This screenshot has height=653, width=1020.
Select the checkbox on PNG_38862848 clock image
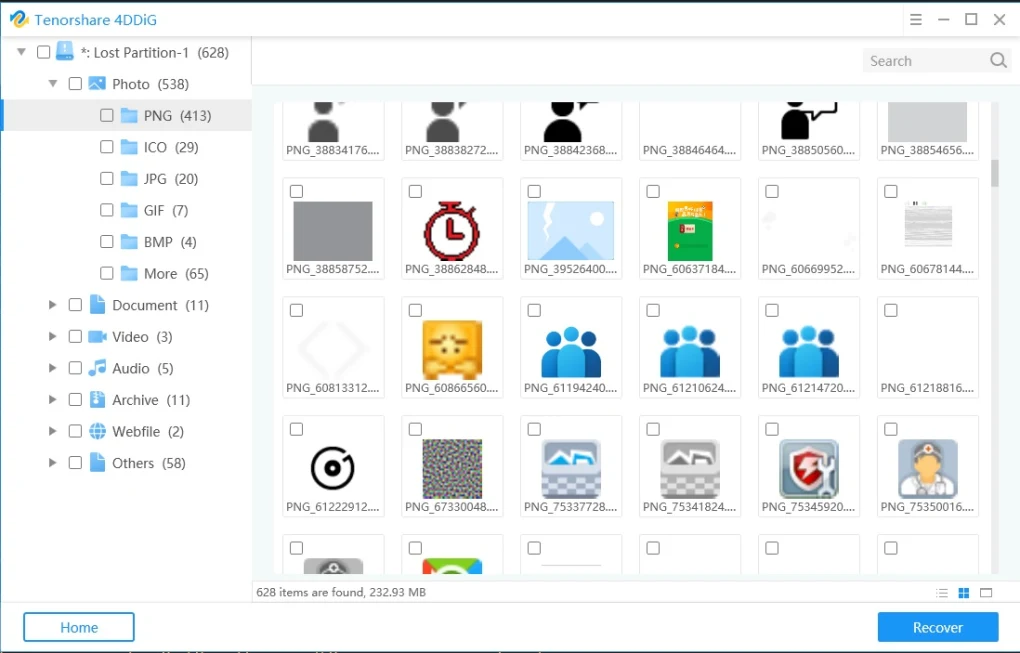tap(415, 190)
